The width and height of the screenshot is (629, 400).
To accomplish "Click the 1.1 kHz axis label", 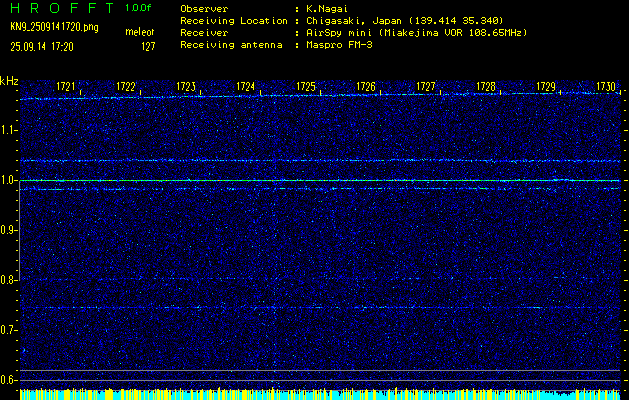I will pos(7,130).
